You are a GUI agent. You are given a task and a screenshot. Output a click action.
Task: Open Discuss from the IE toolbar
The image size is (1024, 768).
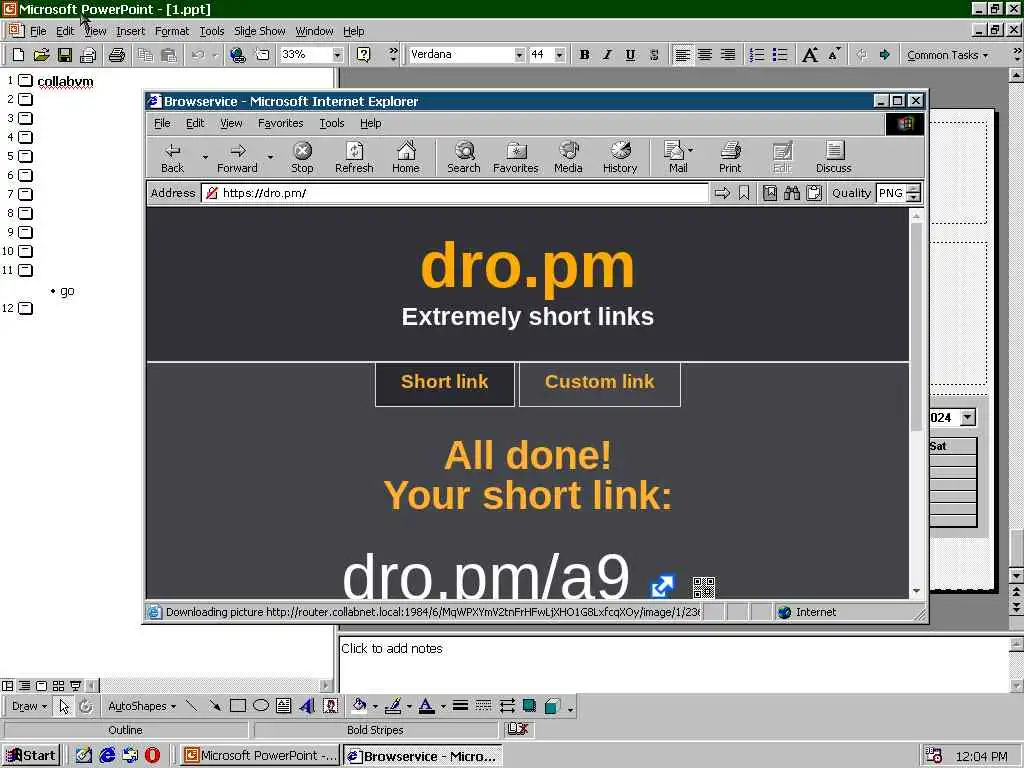tap(833, 157)
